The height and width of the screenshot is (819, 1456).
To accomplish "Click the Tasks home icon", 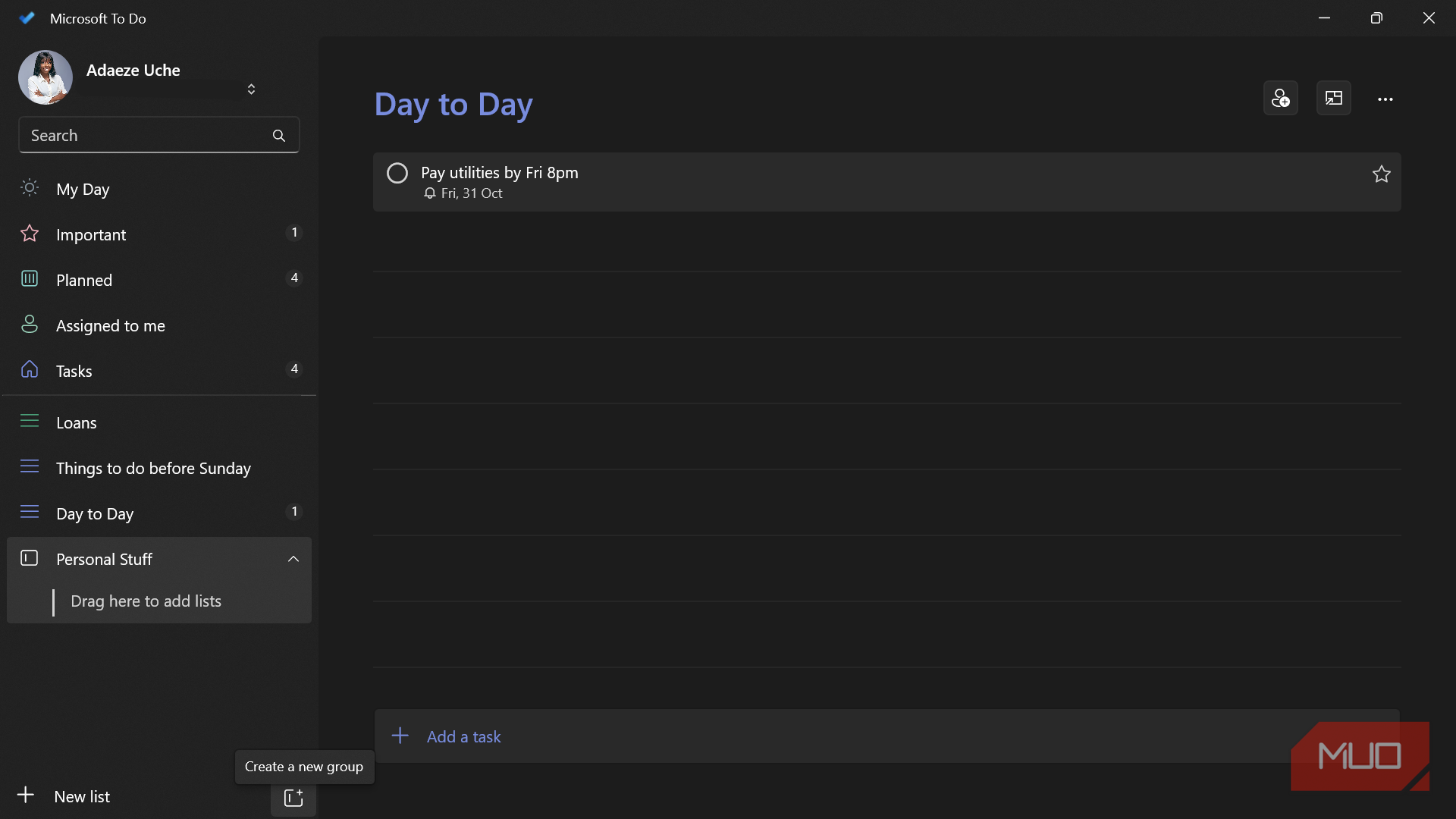I will point(30,369).
